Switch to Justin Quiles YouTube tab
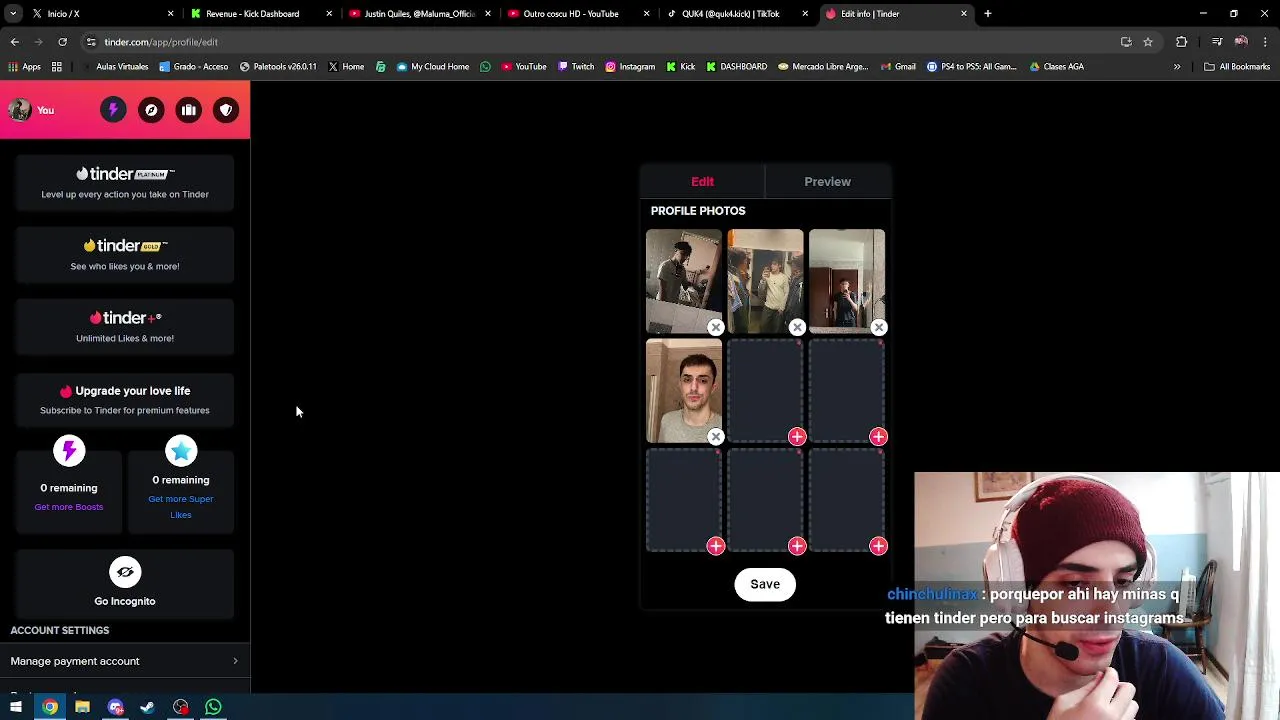This screenshot has width=1280, height=720. tap(418, 14)
